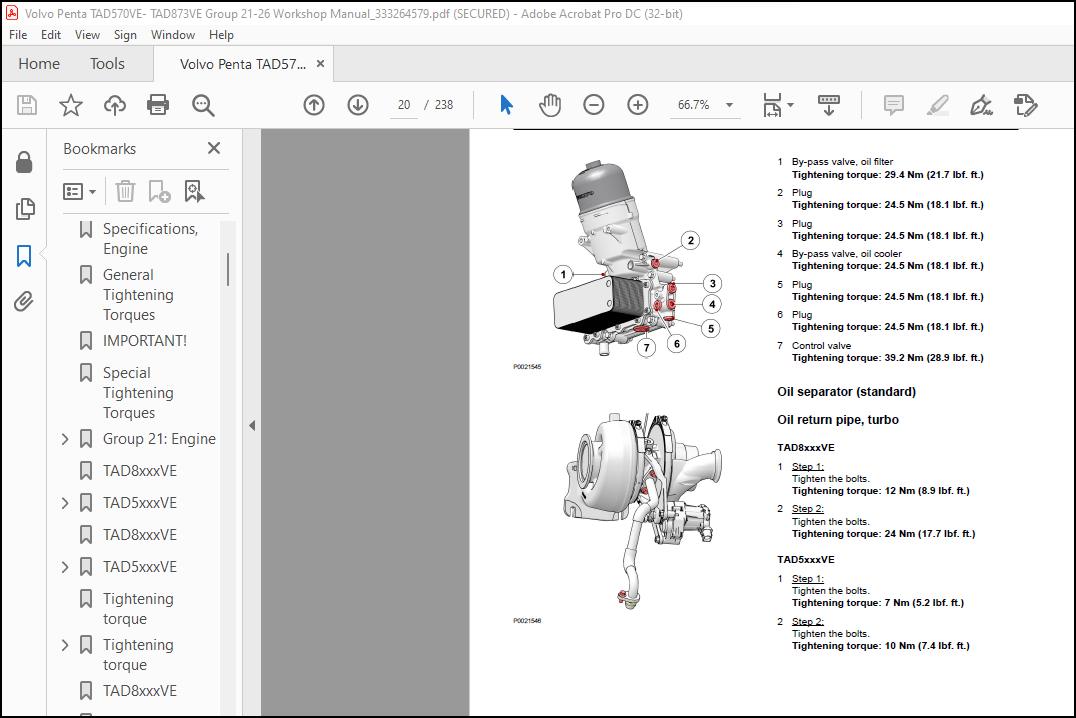The height and width of the screenshot is (718, 1076).
Task: Save the file using the floppy disk icon
Action: point(27,105)
